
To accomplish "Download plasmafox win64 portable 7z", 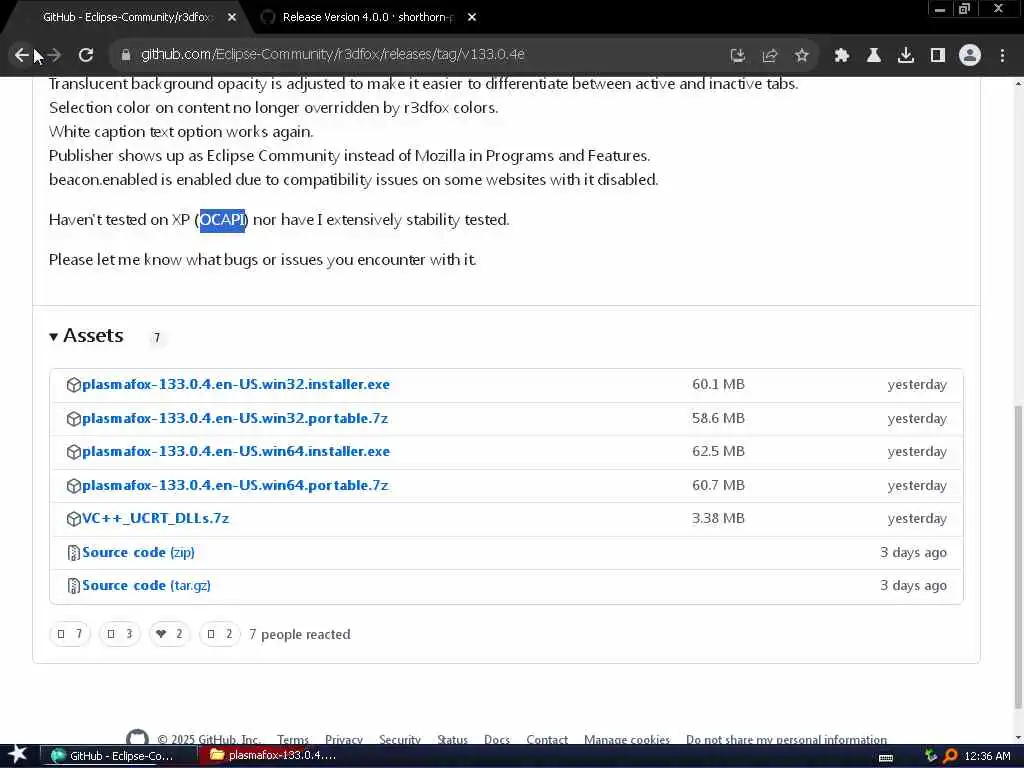I will 235,486.
